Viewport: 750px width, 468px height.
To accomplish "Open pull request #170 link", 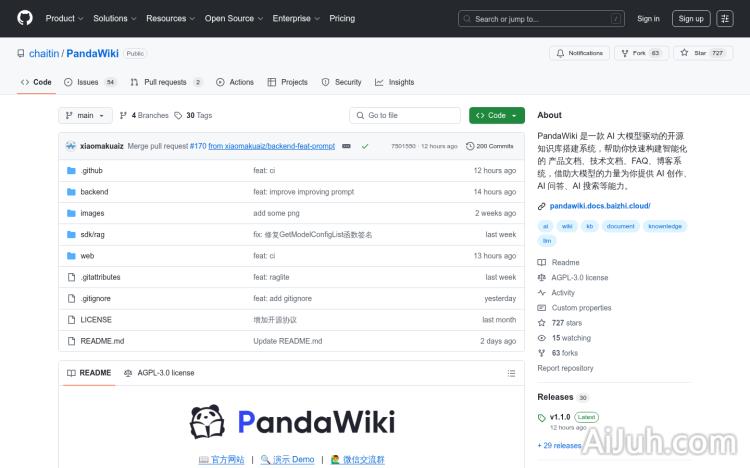I will click(198, 146).
